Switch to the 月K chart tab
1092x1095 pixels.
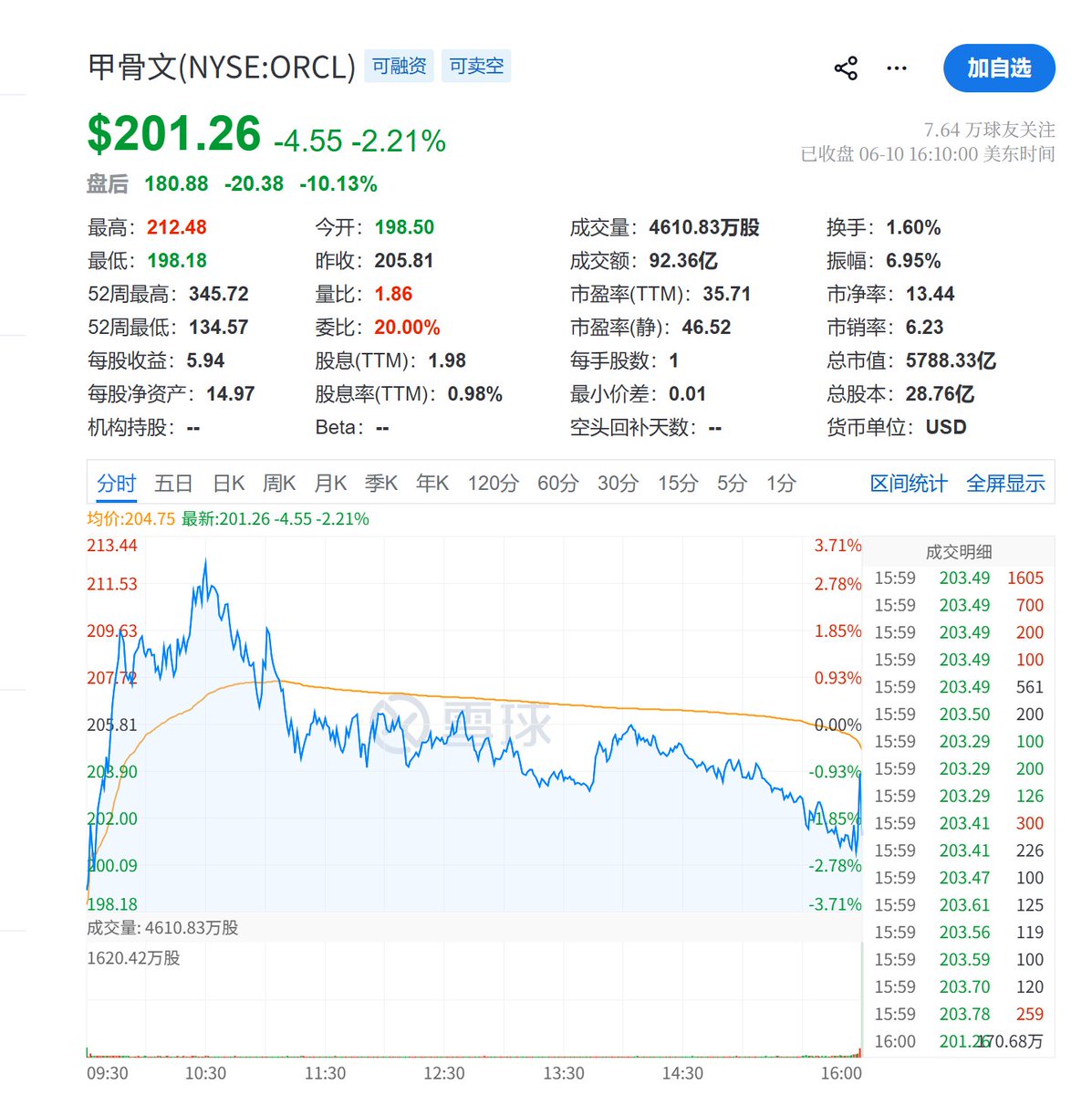click(x=330, y=483)
